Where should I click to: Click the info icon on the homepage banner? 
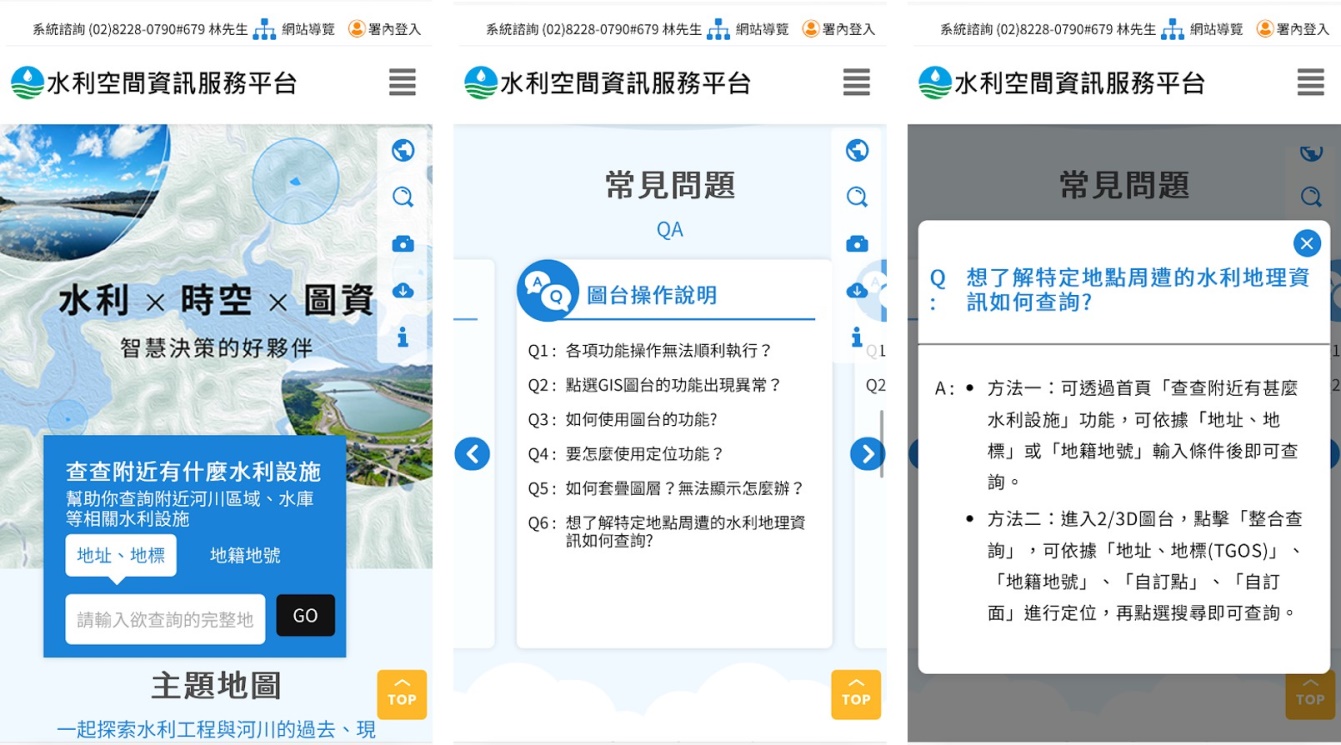pyautogui.click(x=403, y=338)
